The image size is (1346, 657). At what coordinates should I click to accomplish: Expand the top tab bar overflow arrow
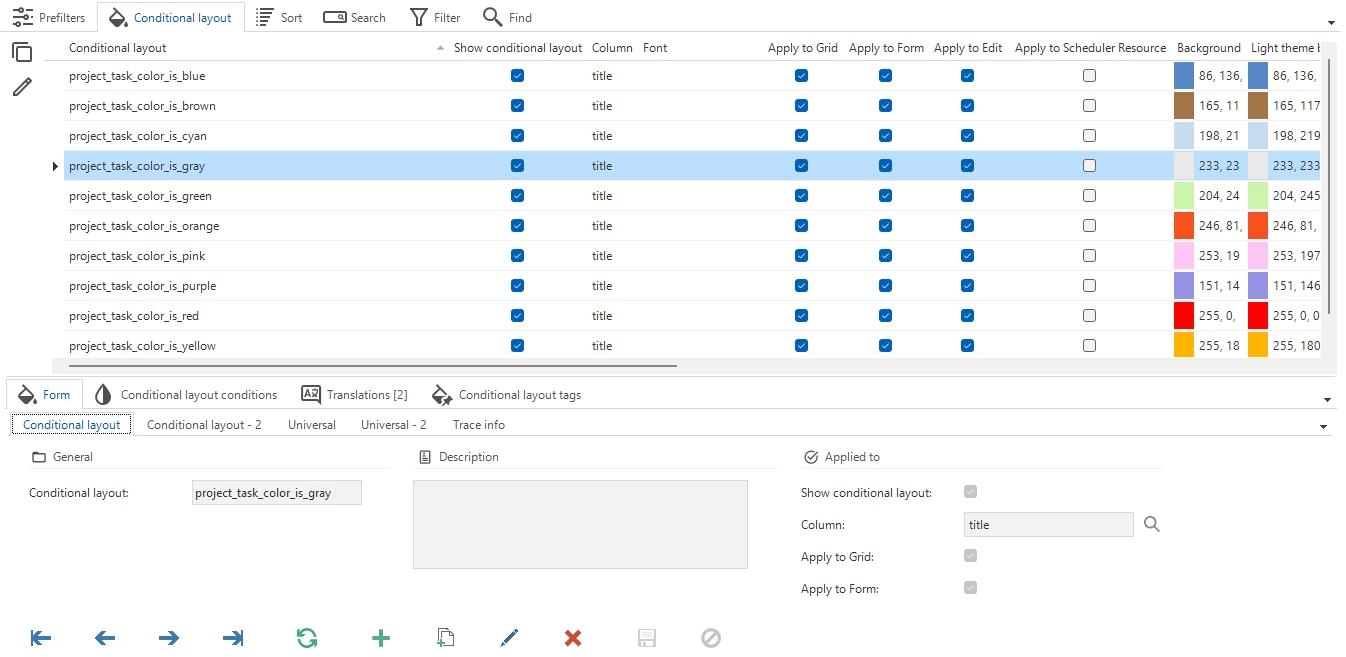point(1331,22)
